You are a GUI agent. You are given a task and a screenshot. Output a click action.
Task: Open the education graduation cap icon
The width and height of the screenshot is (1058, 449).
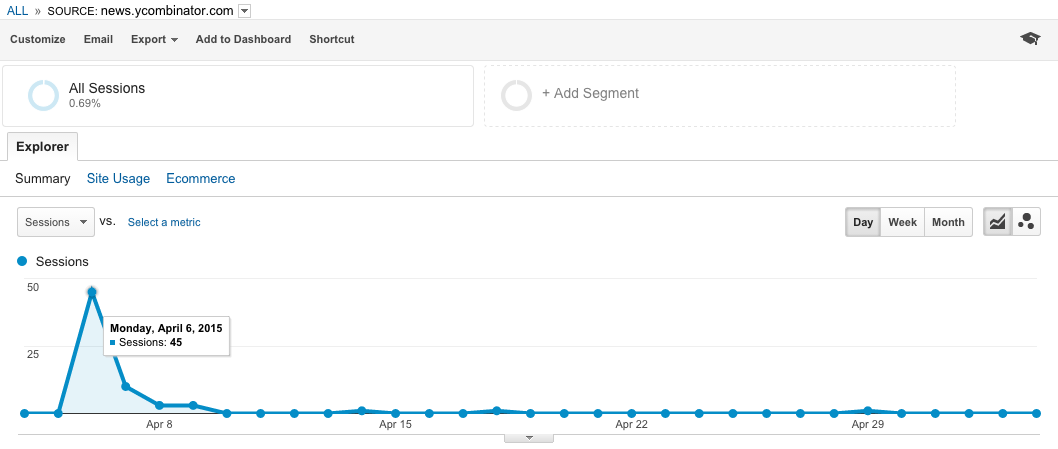(1030, 39)
